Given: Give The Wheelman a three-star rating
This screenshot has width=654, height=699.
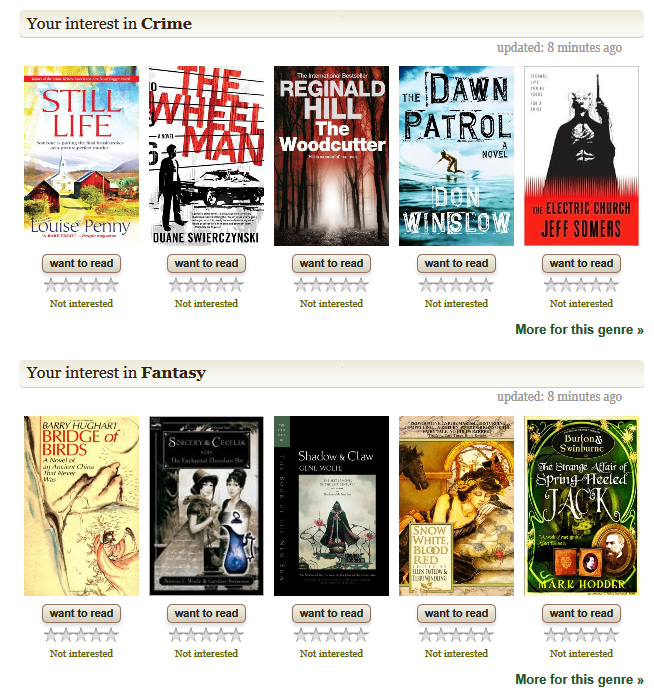Looking at the screenshot, I should (206, 285).
